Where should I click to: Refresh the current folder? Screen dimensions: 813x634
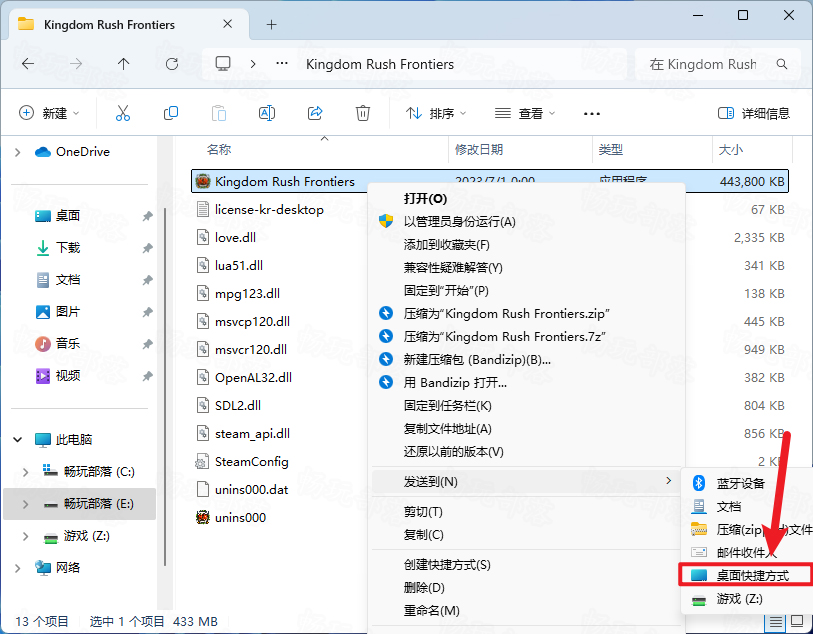point(172,64)
